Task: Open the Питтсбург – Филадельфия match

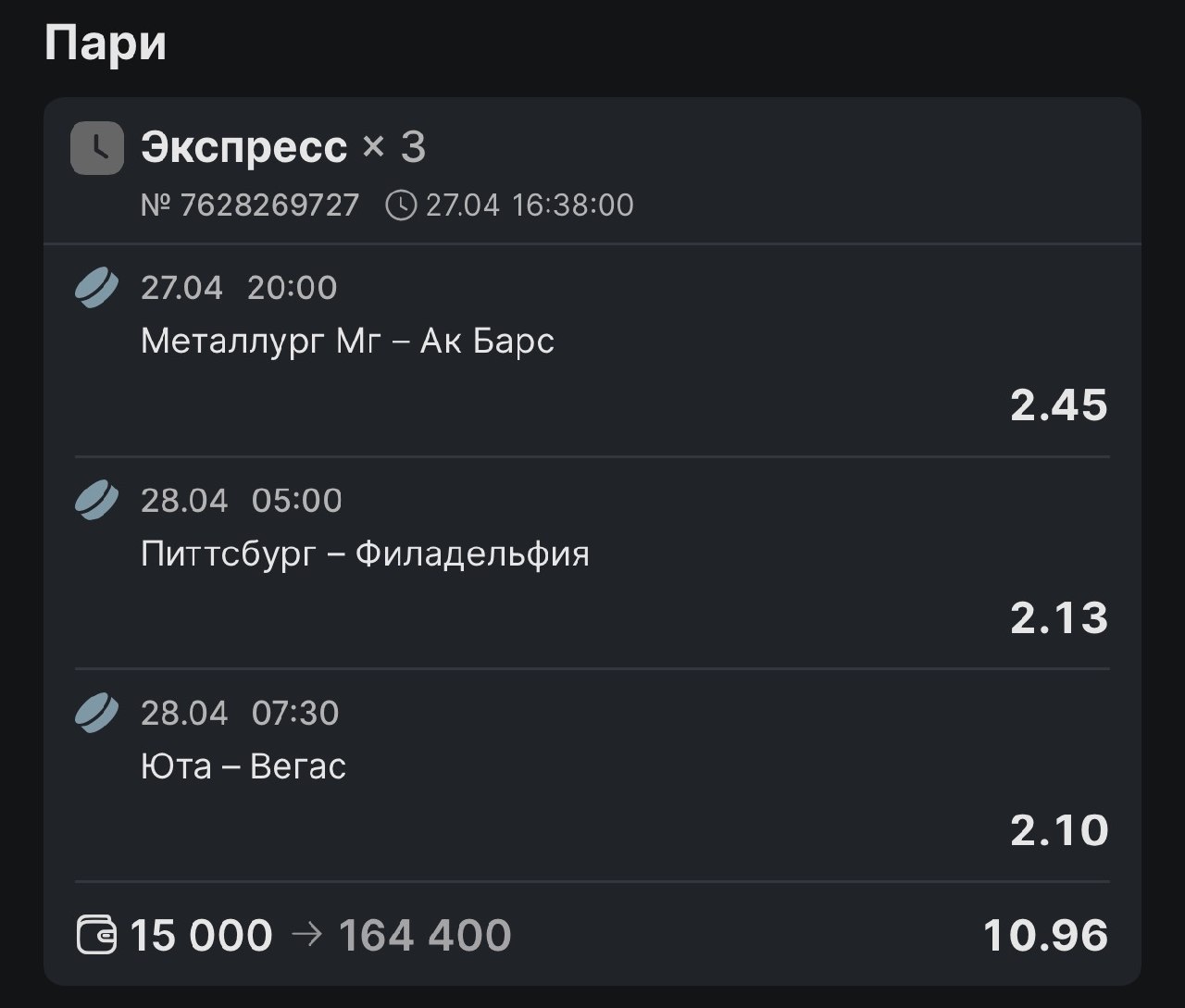Action: (x=365, y=554)
